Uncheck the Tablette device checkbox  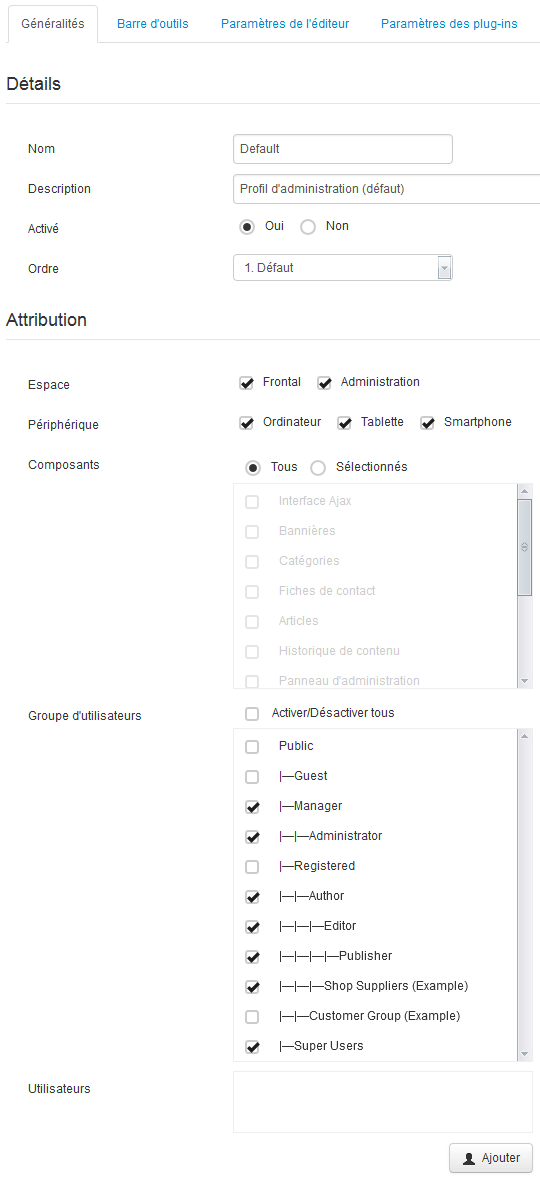(345, 423)
